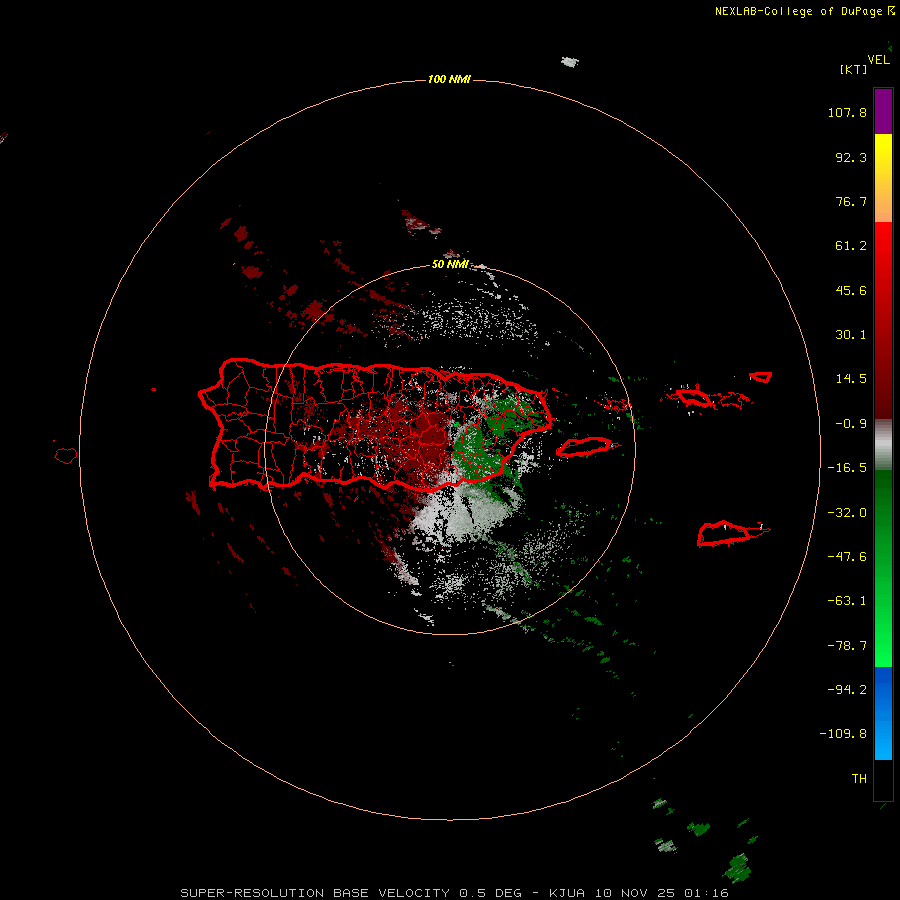Click the 61.2 velocity scale value

pos(851,246)
